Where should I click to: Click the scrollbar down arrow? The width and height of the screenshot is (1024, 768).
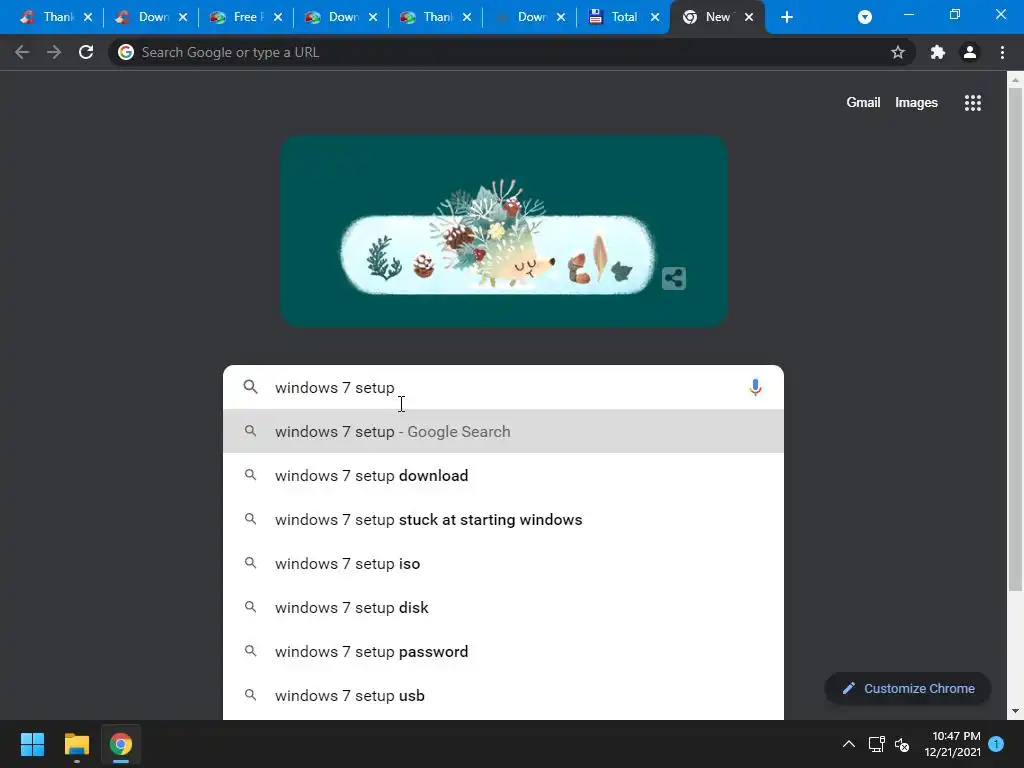point(1015,711)
